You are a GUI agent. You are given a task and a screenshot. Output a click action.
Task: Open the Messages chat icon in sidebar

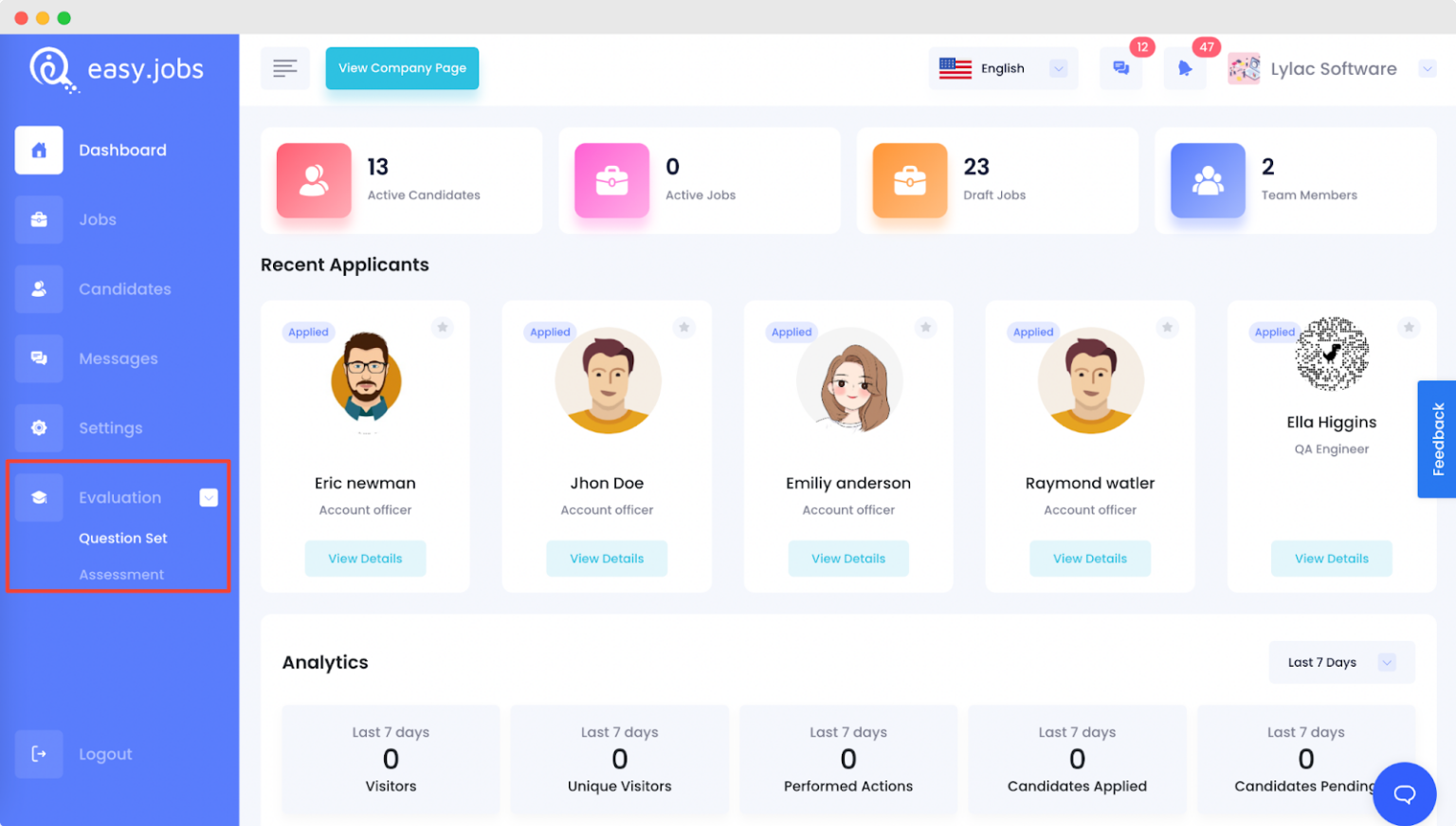click(39, 358)
